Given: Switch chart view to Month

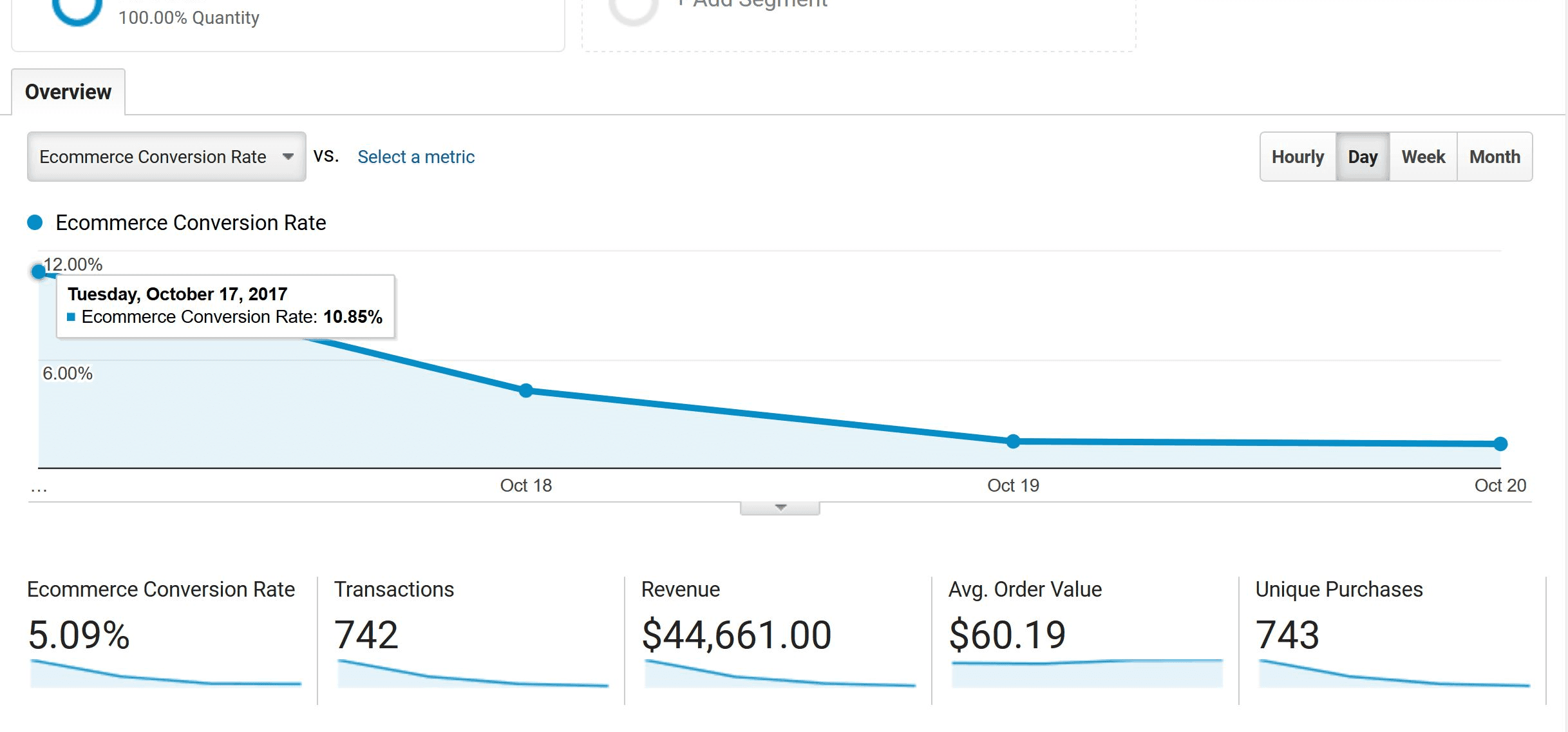Looking at the screenshot, I should 1494,157.
